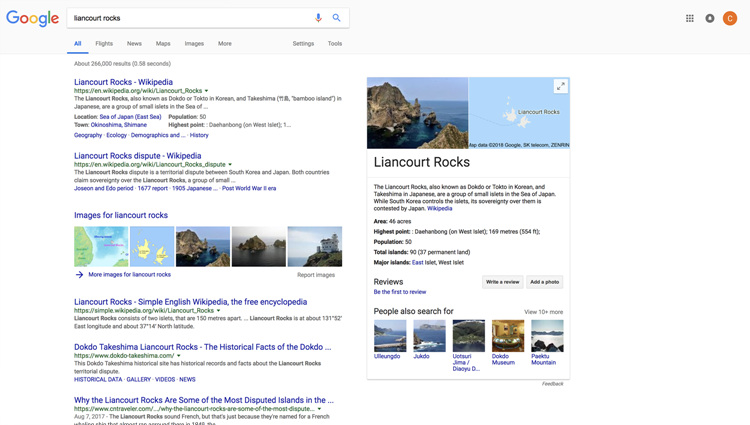This screenshot has width=750, height=425.
Task: Open the regional map image thumbnail
Action: click(x=101, y=246)
